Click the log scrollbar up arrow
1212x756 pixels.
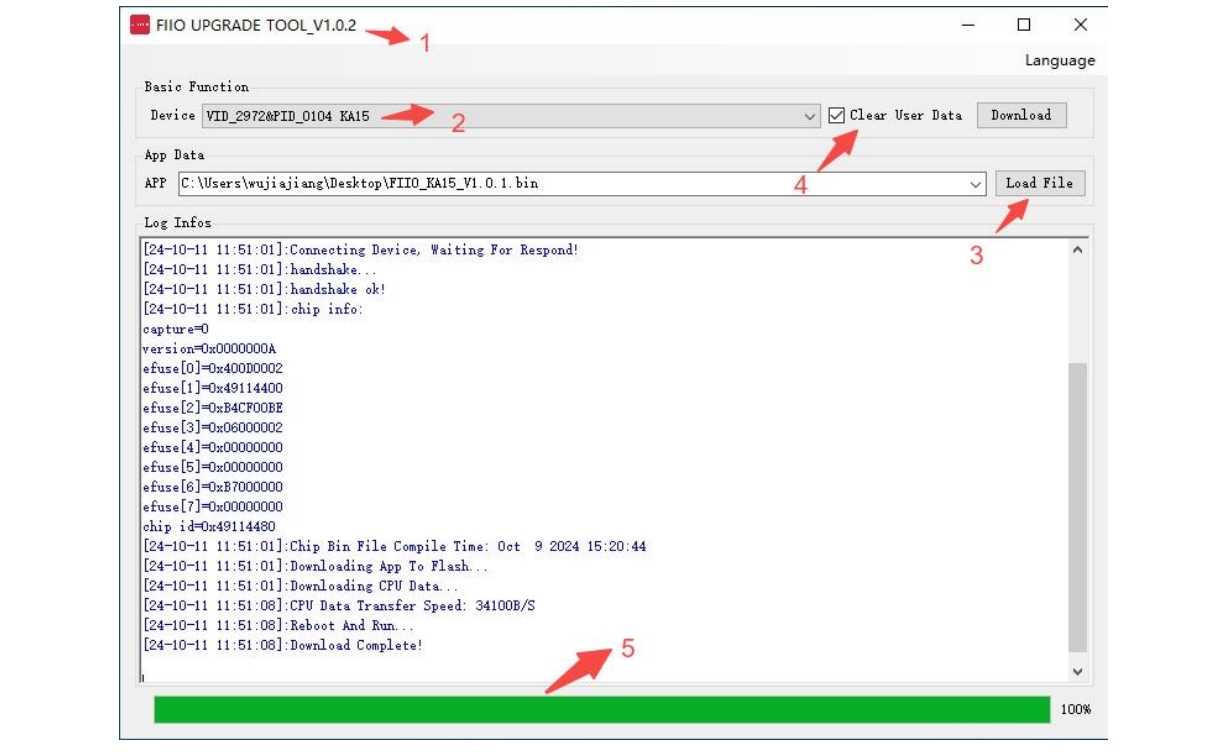coord(1077,250)
